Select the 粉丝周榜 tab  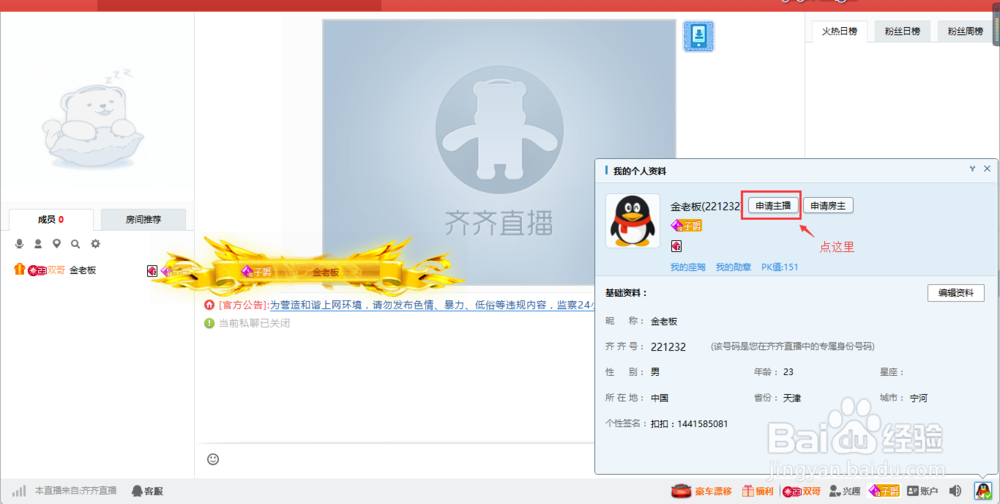point(965,31)
